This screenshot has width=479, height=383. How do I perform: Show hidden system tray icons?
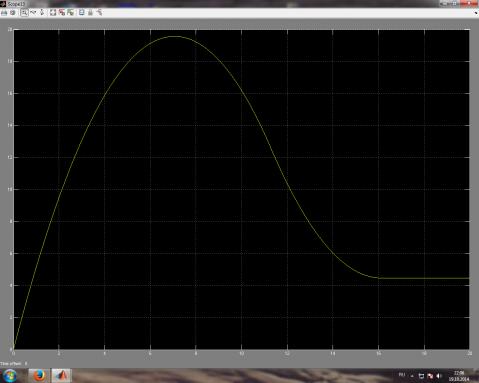[412, 376]
